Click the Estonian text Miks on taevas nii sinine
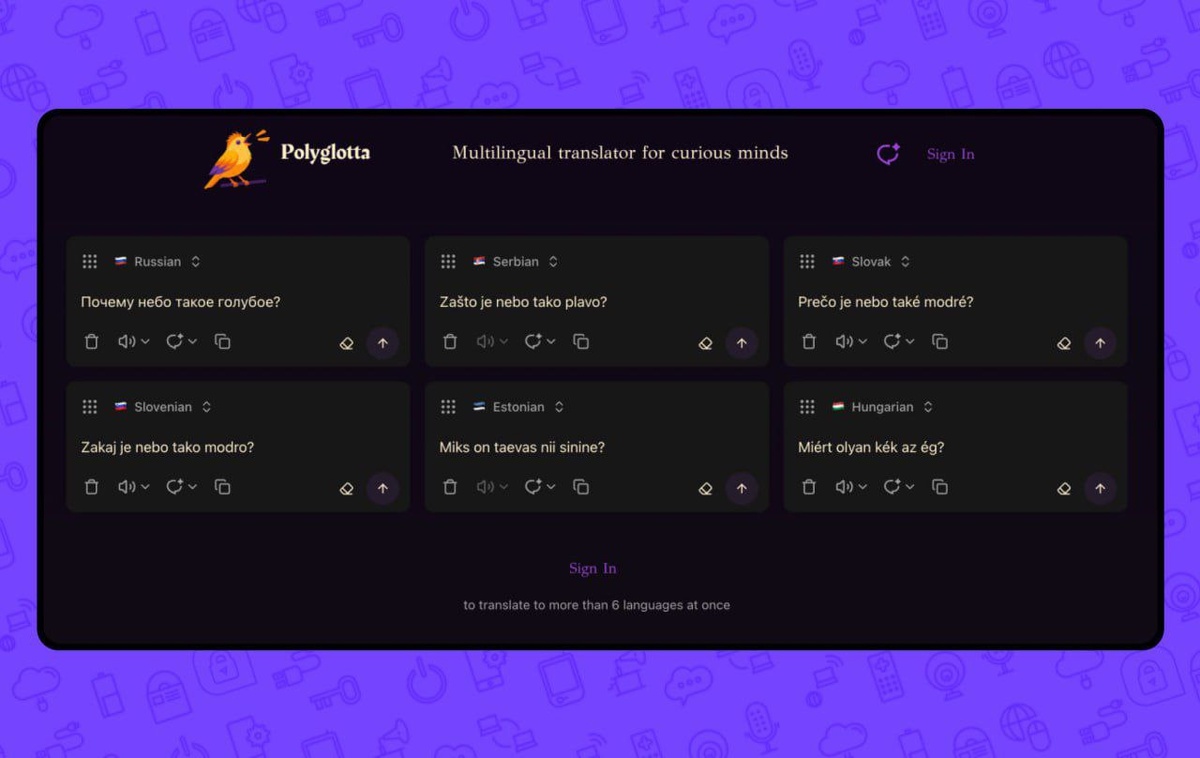 click(522, 447)
